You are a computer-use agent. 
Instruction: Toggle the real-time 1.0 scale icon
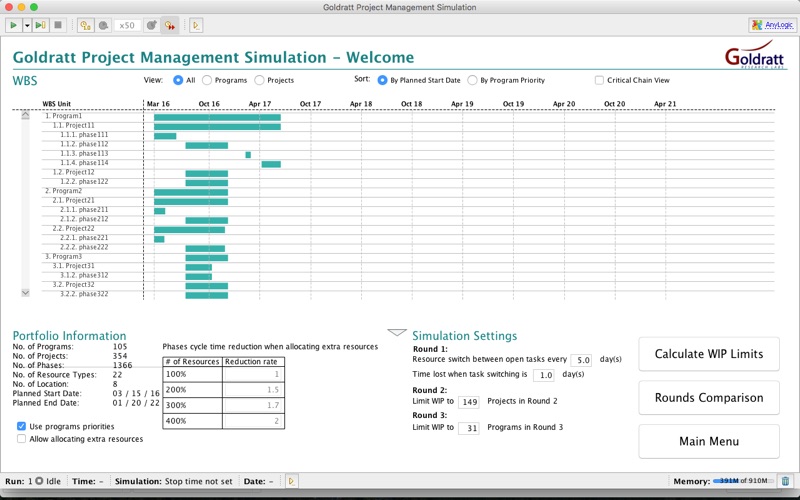[85, 25]
